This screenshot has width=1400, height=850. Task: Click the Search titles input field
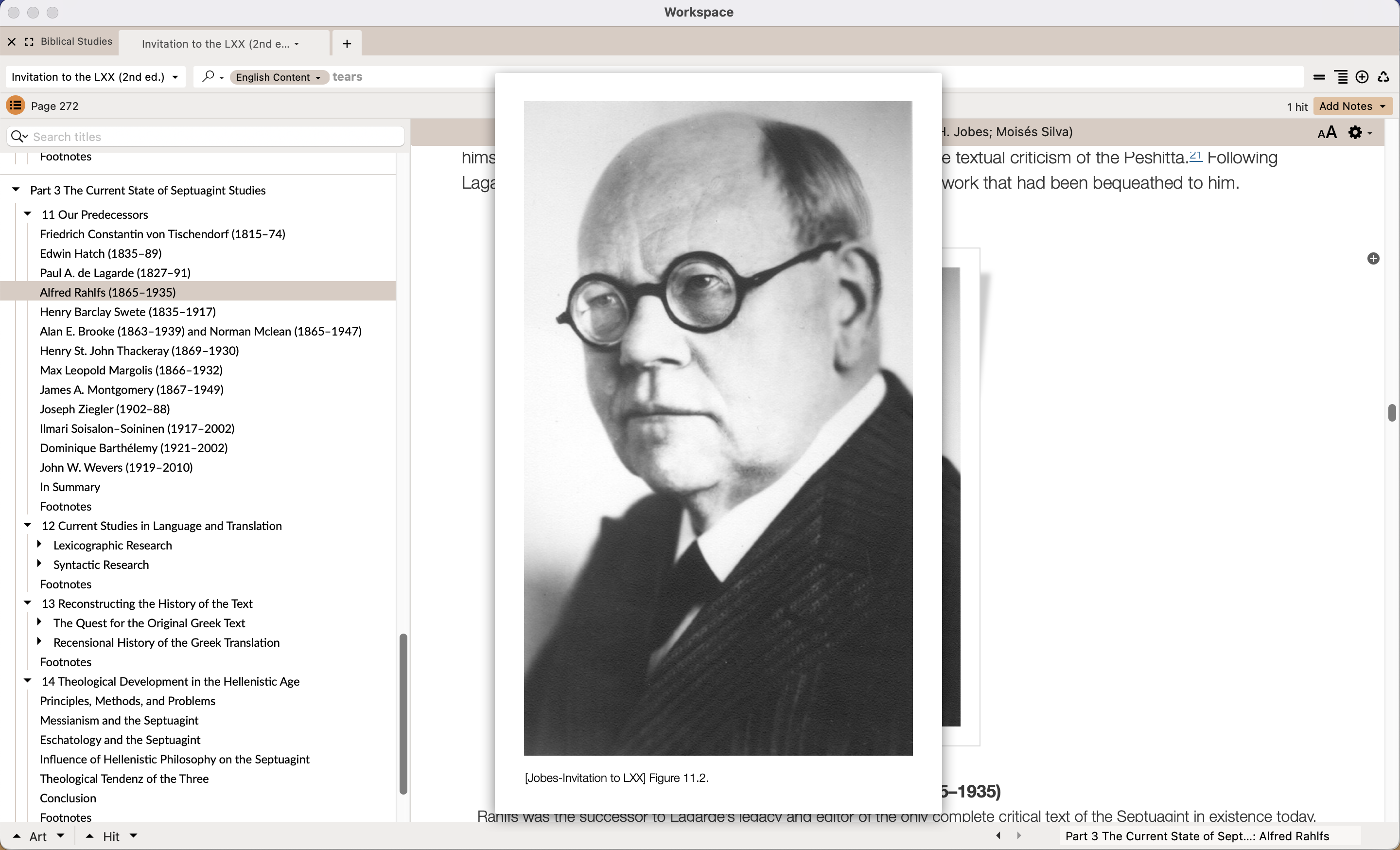[216, 137]
